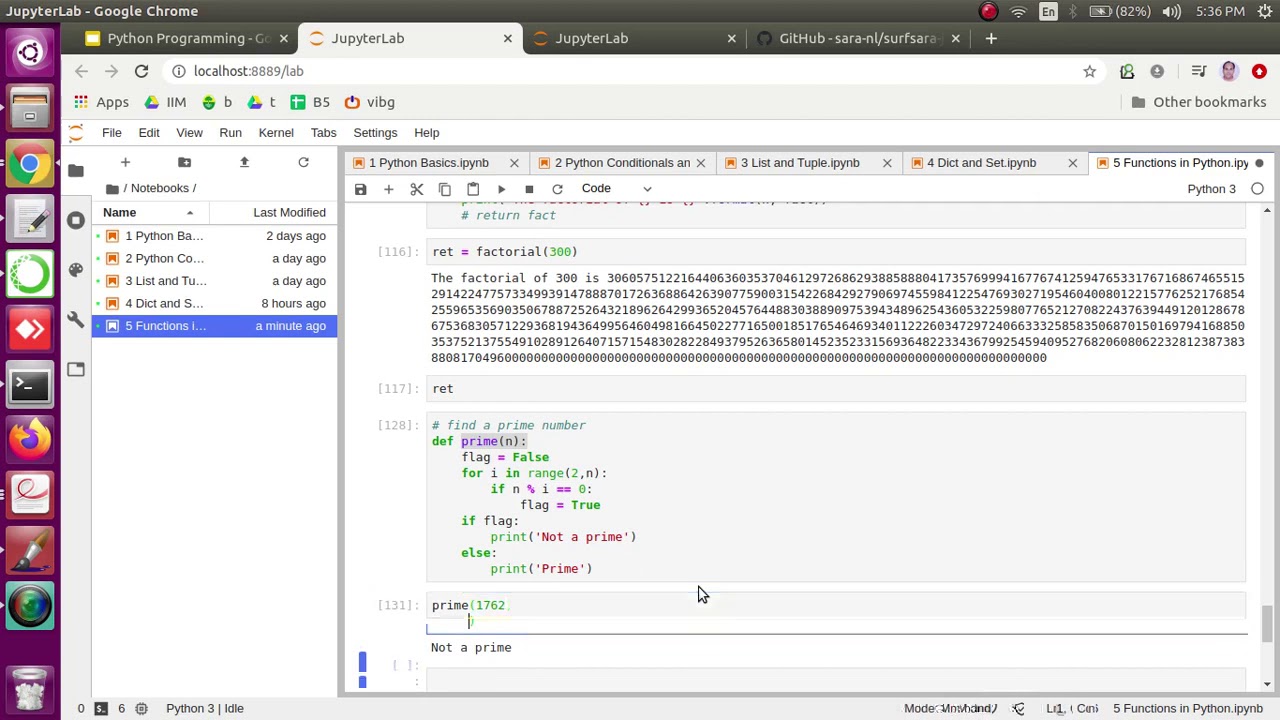Open the File menu
1280x720 pixels.
[112, 133]
